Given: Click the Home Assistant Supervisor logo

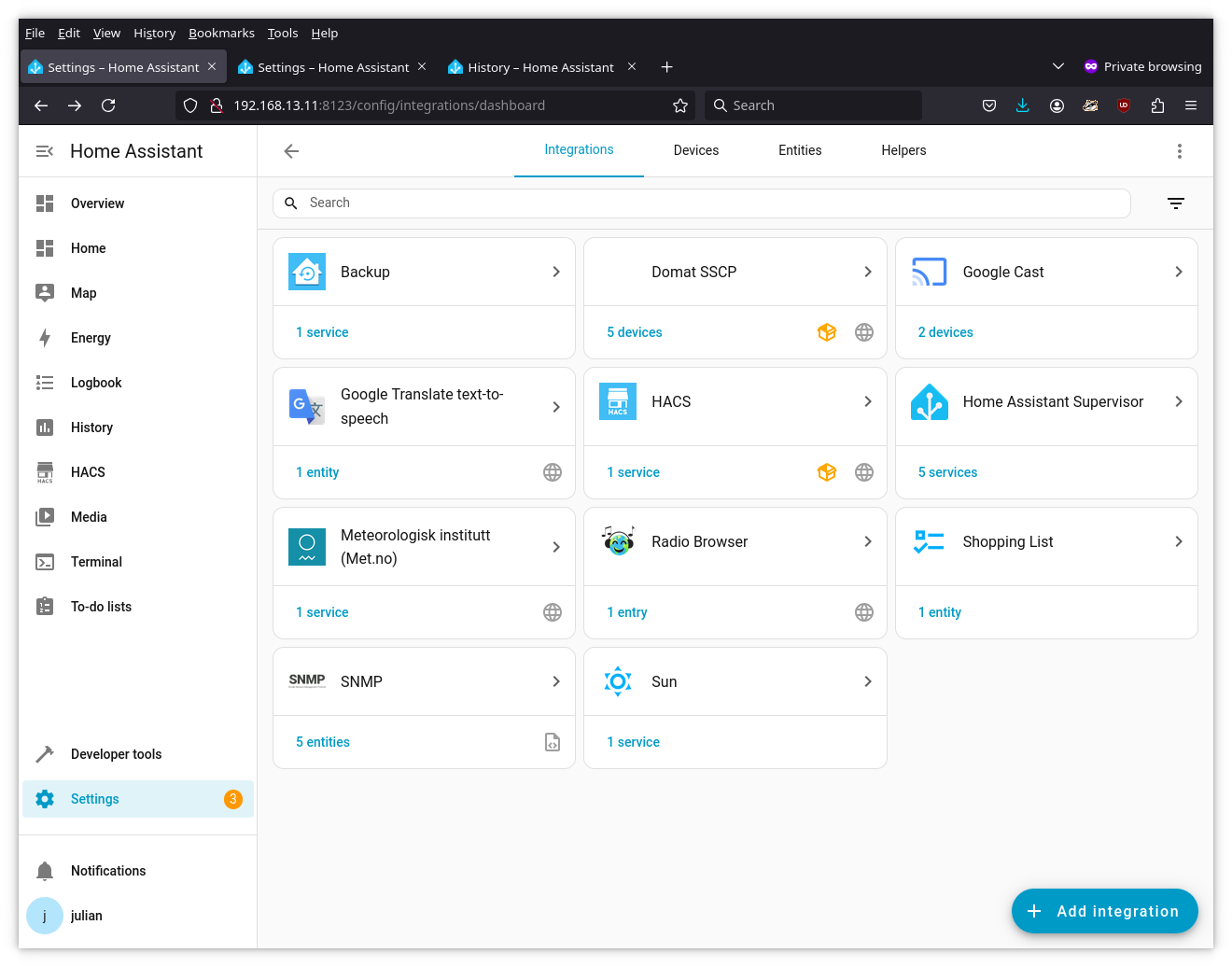Looking at the screenshot, I should coord(930,401).
